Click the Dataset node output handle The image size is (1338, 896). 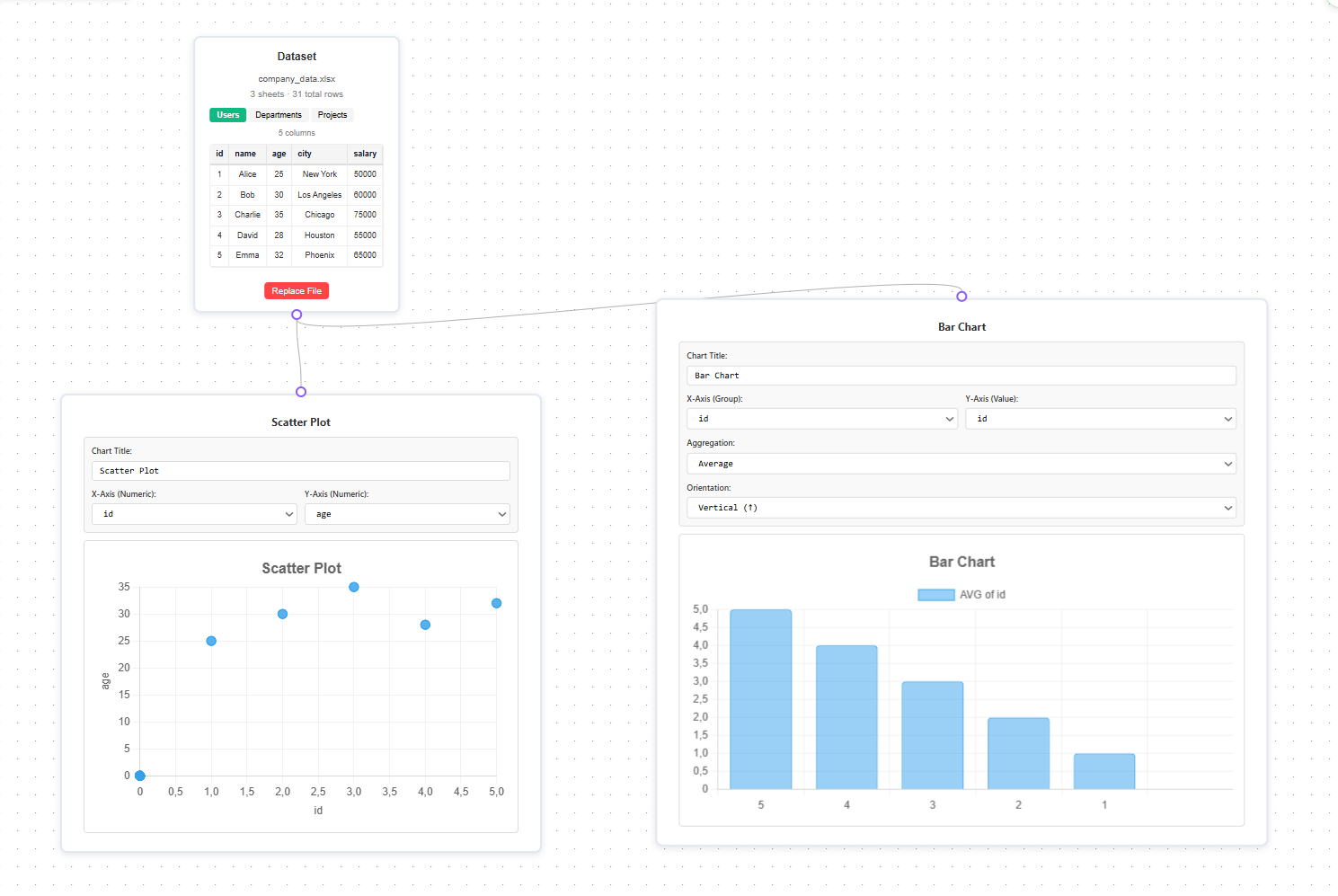pos(297,315)
